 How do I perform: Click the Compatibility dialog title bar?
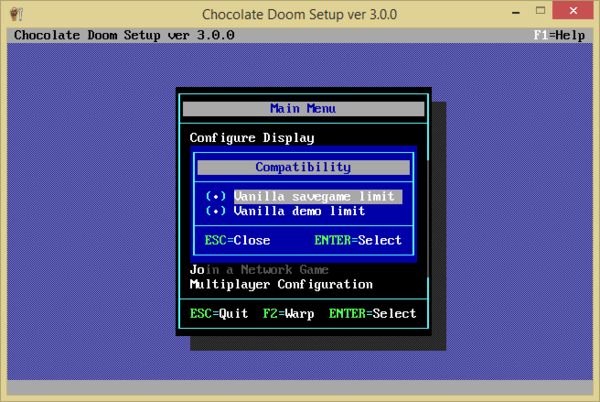[303, 167]
